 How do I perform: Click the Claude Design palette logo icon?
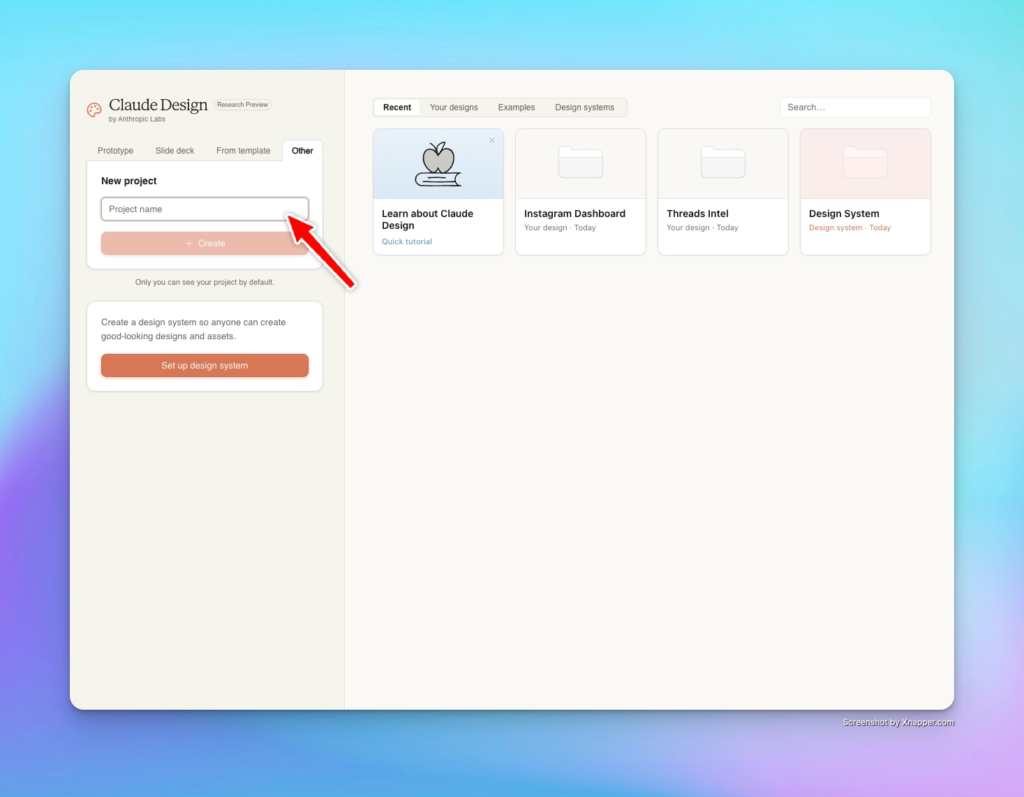pyautogui.click(x=94, y=110)
